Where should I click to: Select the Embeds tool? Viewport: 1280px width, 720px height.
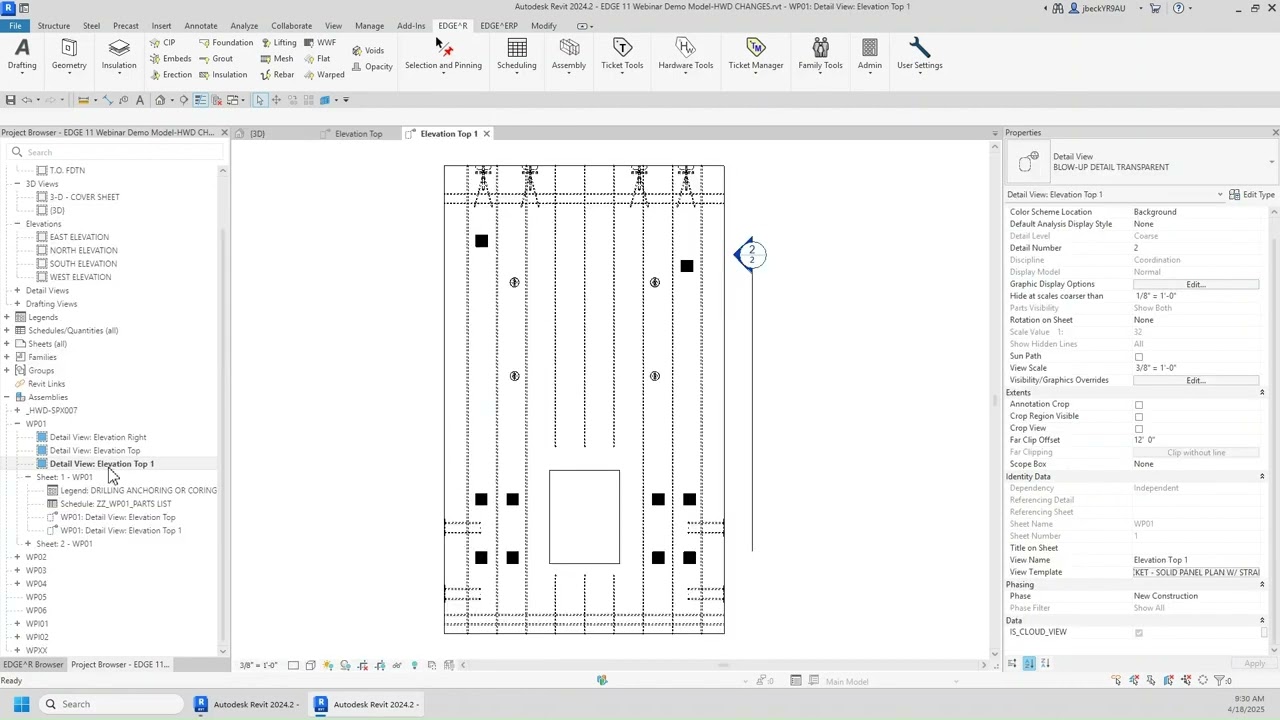pyautogui.click(x=170, y=59)
